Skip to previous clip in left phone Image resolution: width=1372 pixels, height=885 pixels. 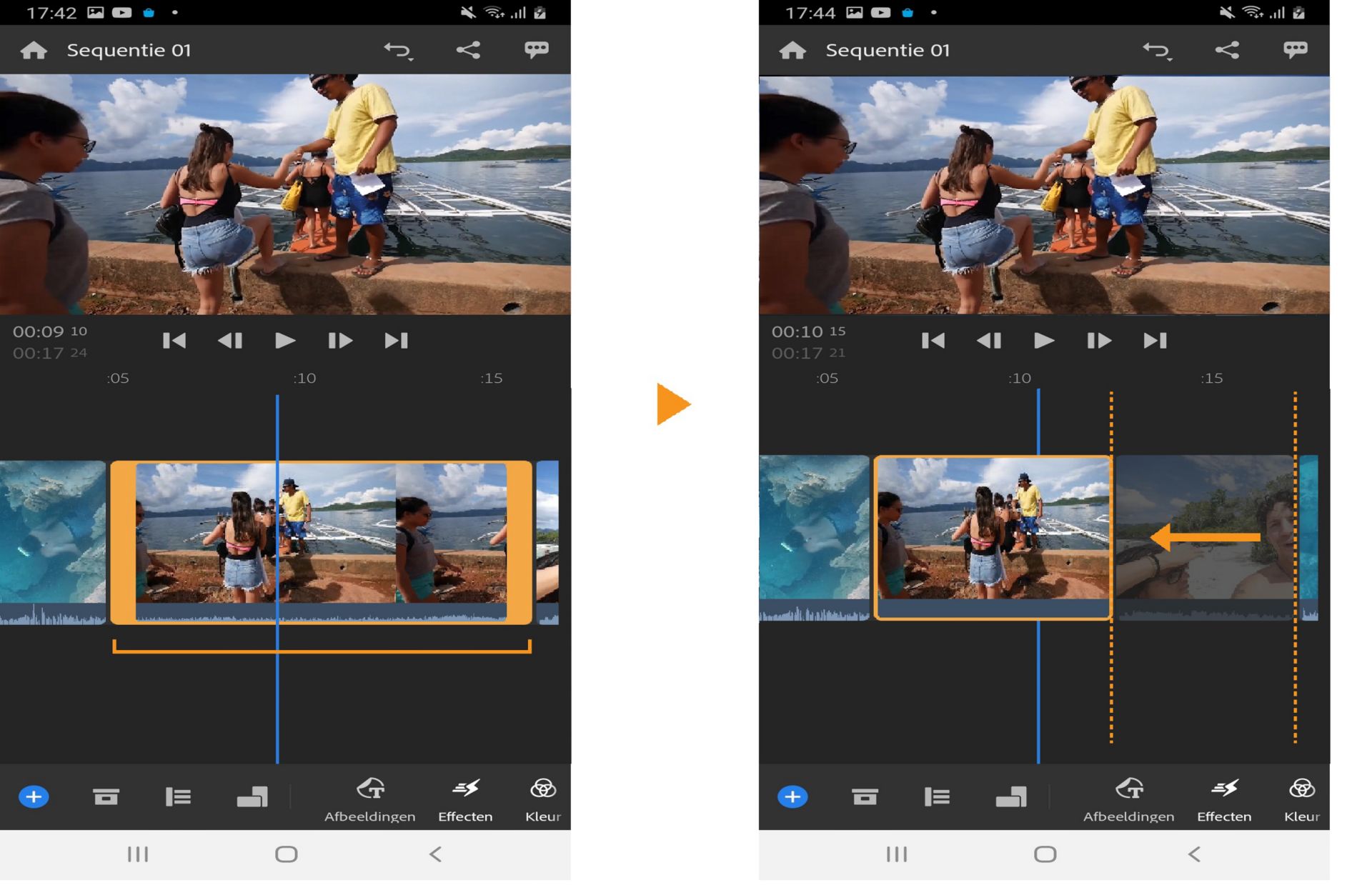174,341
